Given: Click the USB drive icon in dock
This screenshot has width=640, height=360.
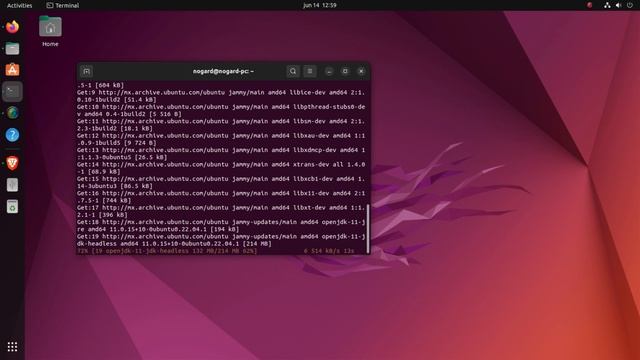Looking at the screenshot, I should (x=12, y=185).
